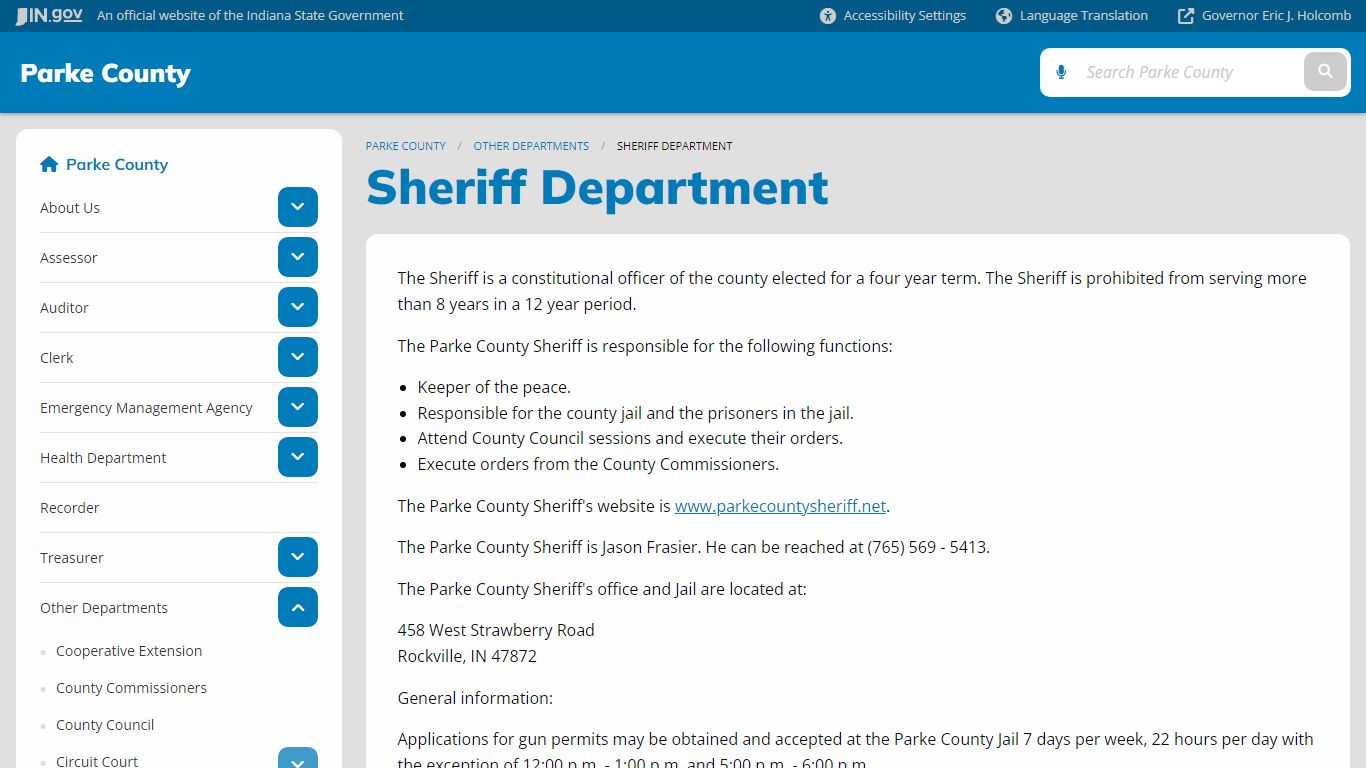1366x768 pixels.
Task: Expand the Health Department submenu
Action: [298, 457]
